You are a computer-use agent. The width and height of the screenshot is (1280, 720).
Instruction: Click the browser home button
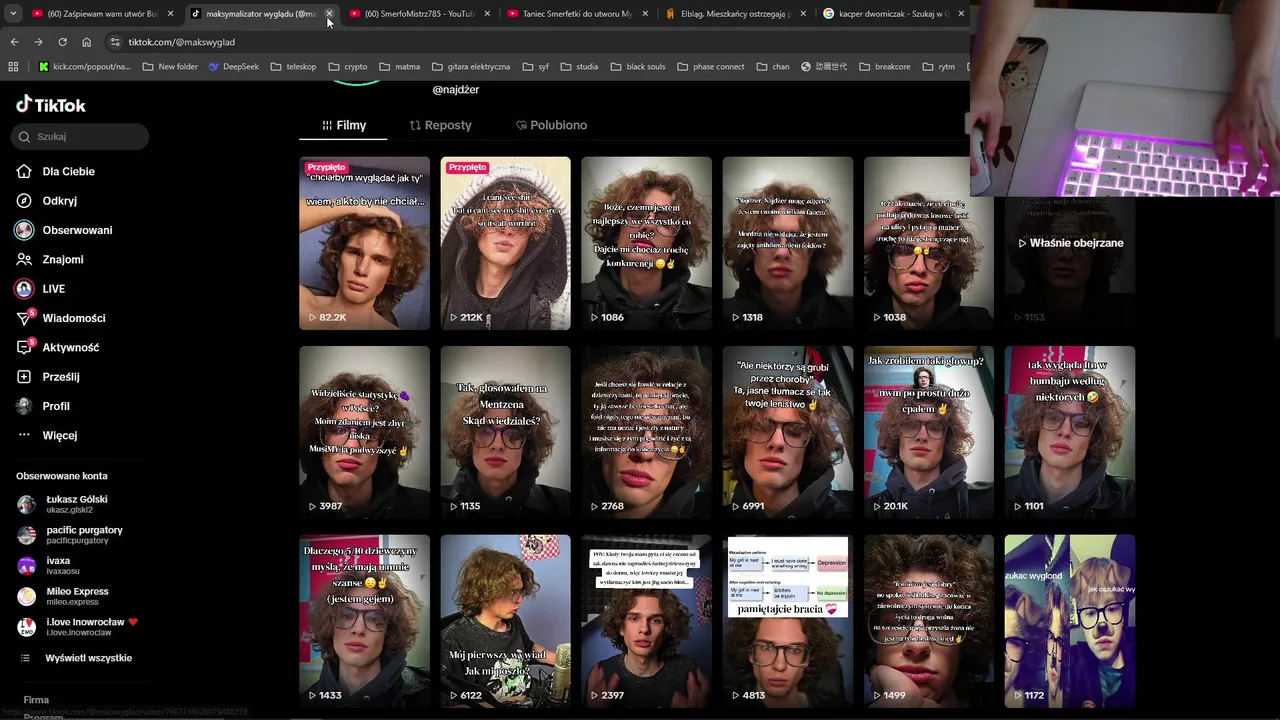(x=86, y=42)
